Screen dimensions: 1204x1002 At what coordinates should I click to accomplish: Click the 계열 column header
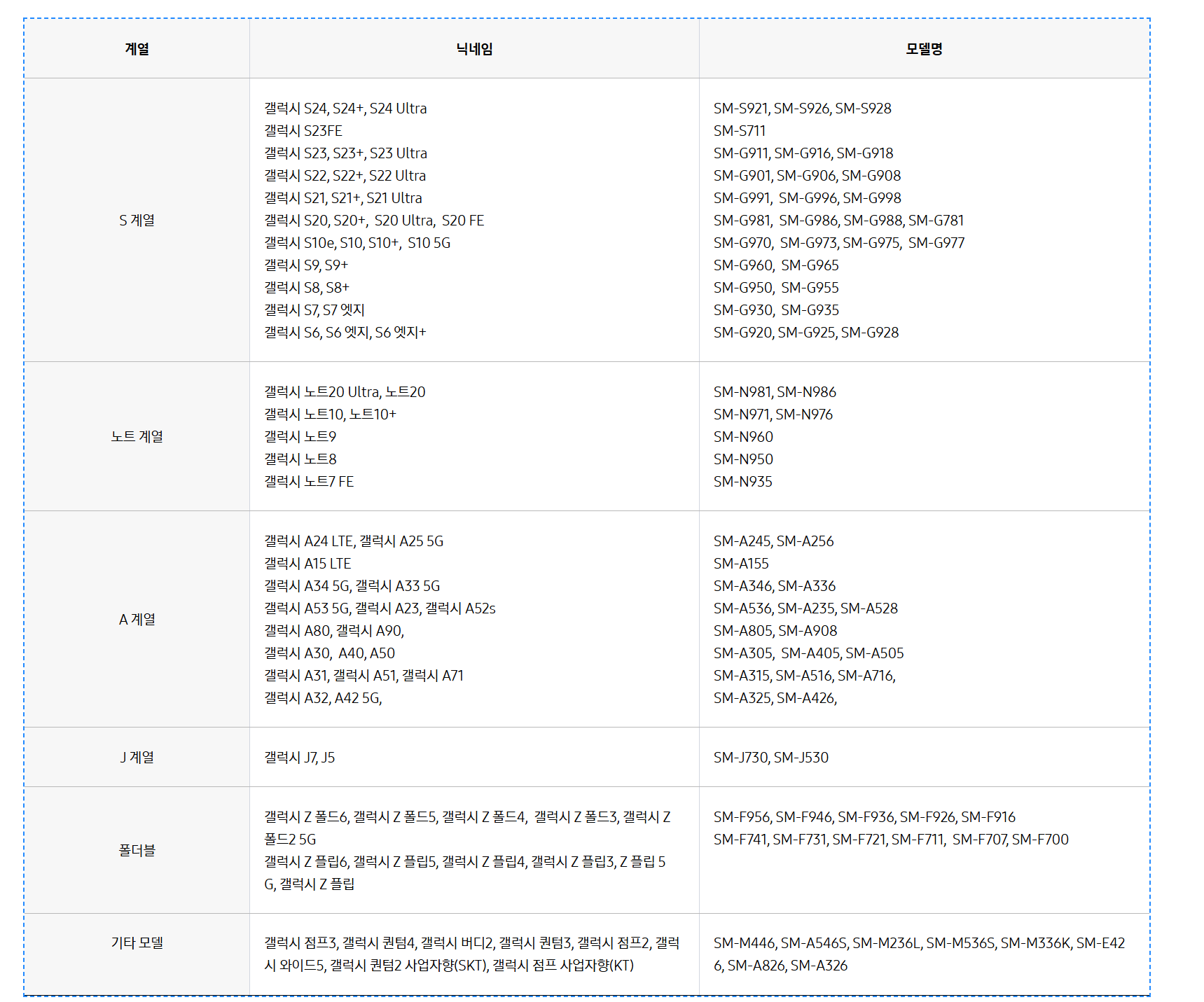(x=137, y=49)
